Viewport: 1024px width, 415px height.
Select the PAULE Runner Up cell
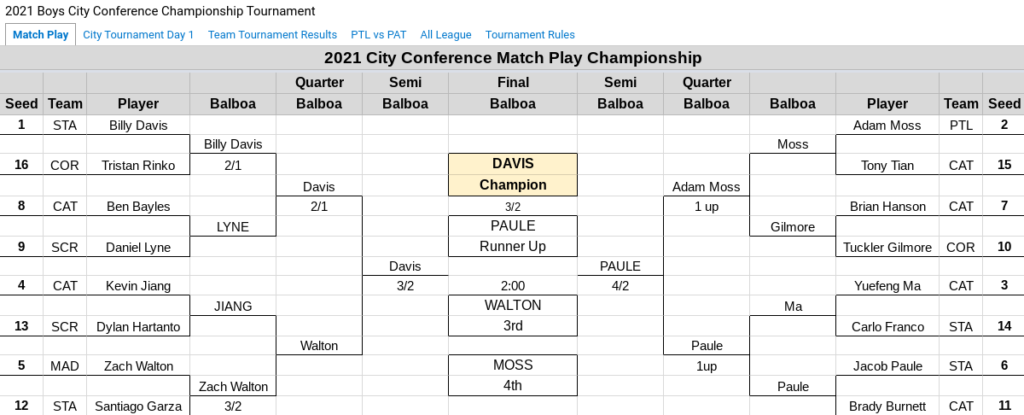[512, 236]
